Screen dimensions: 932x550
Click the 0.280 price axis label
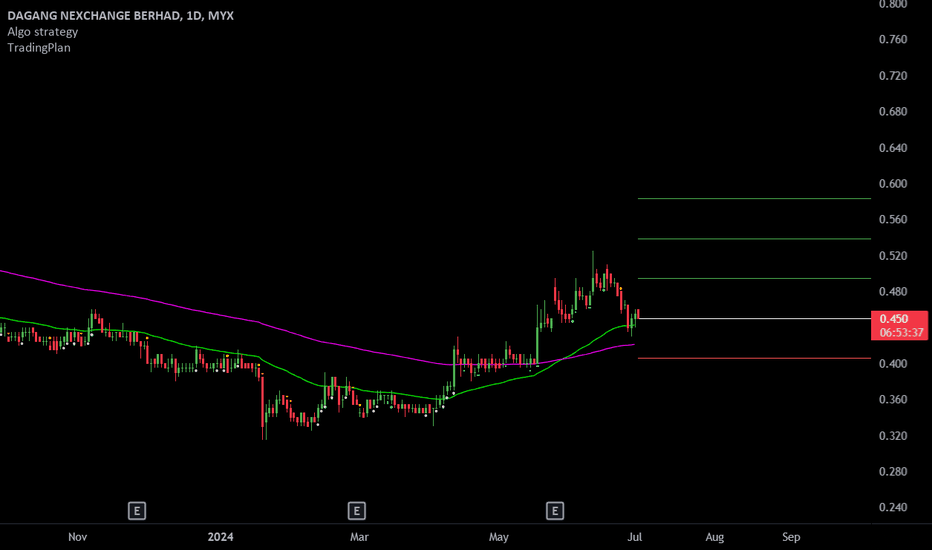pos(893,471)
